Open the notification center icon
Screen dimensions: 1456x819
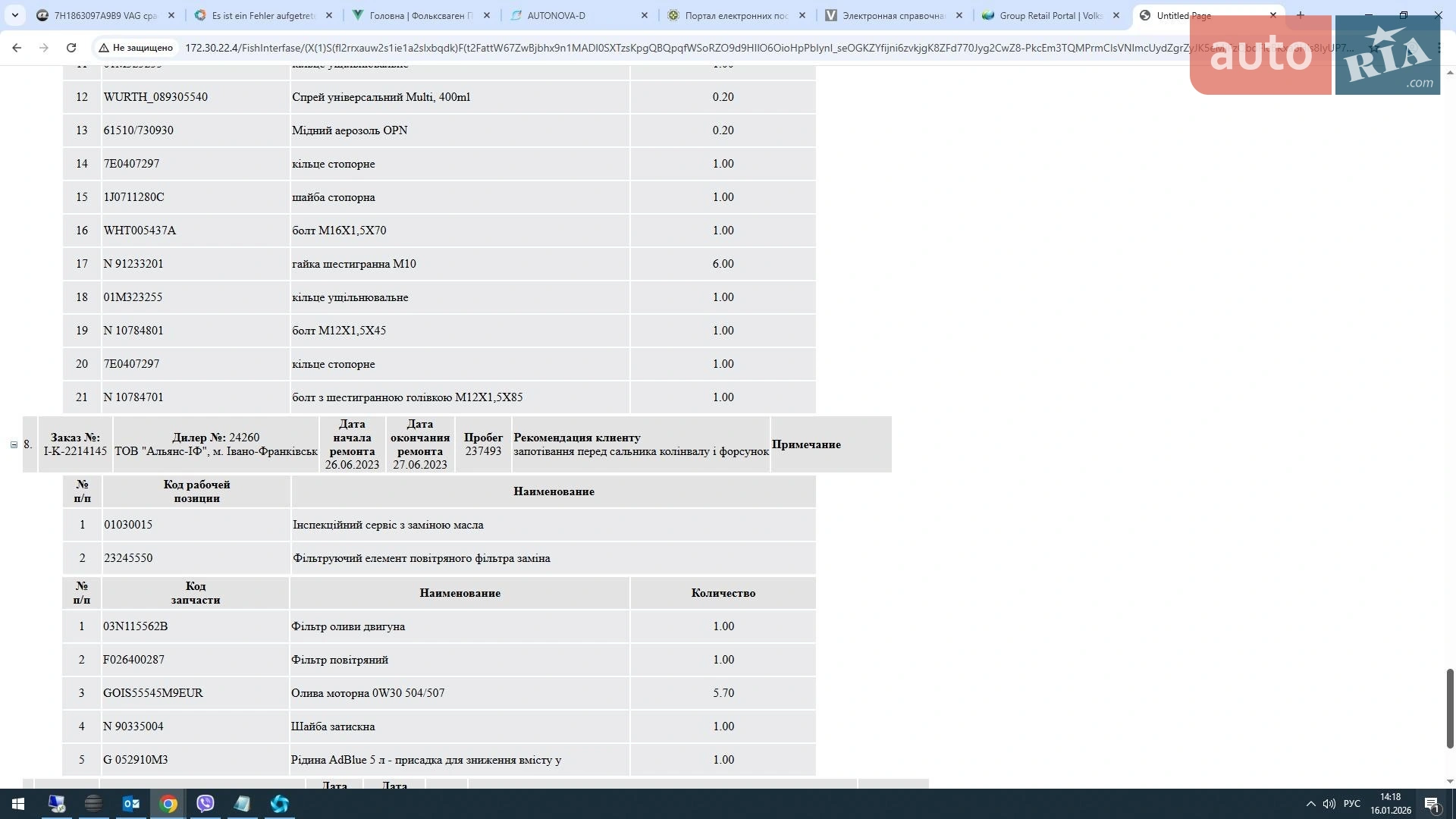(x=1432, y=804)
